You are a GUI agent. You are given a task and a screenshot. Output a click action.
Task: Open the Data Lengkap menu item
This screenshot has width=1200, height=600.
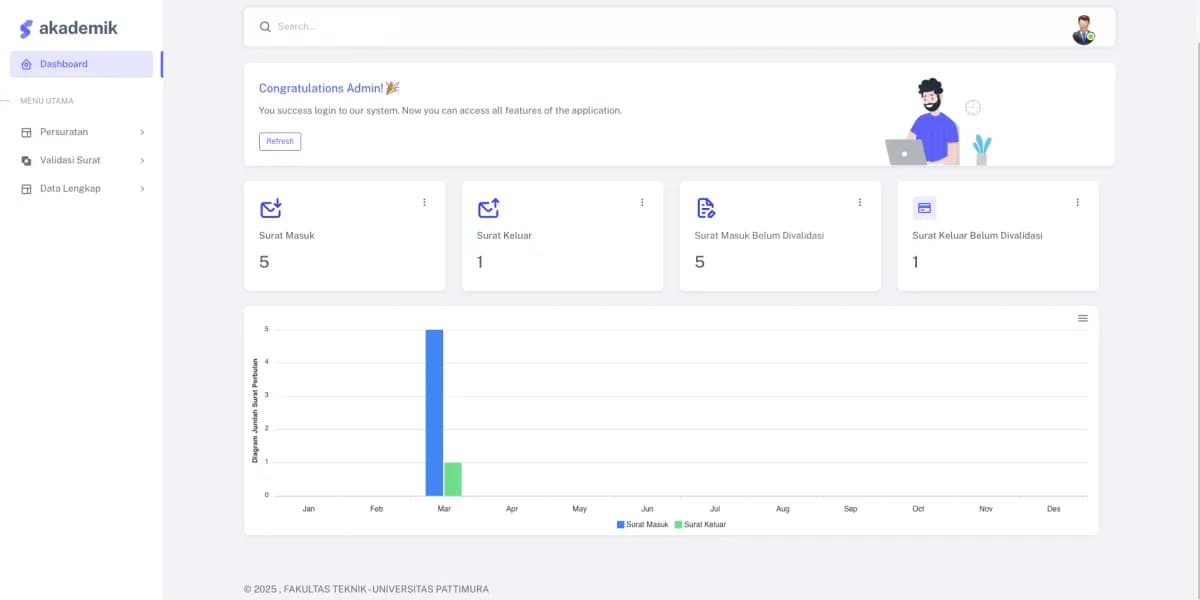click(x=81, y=188)
